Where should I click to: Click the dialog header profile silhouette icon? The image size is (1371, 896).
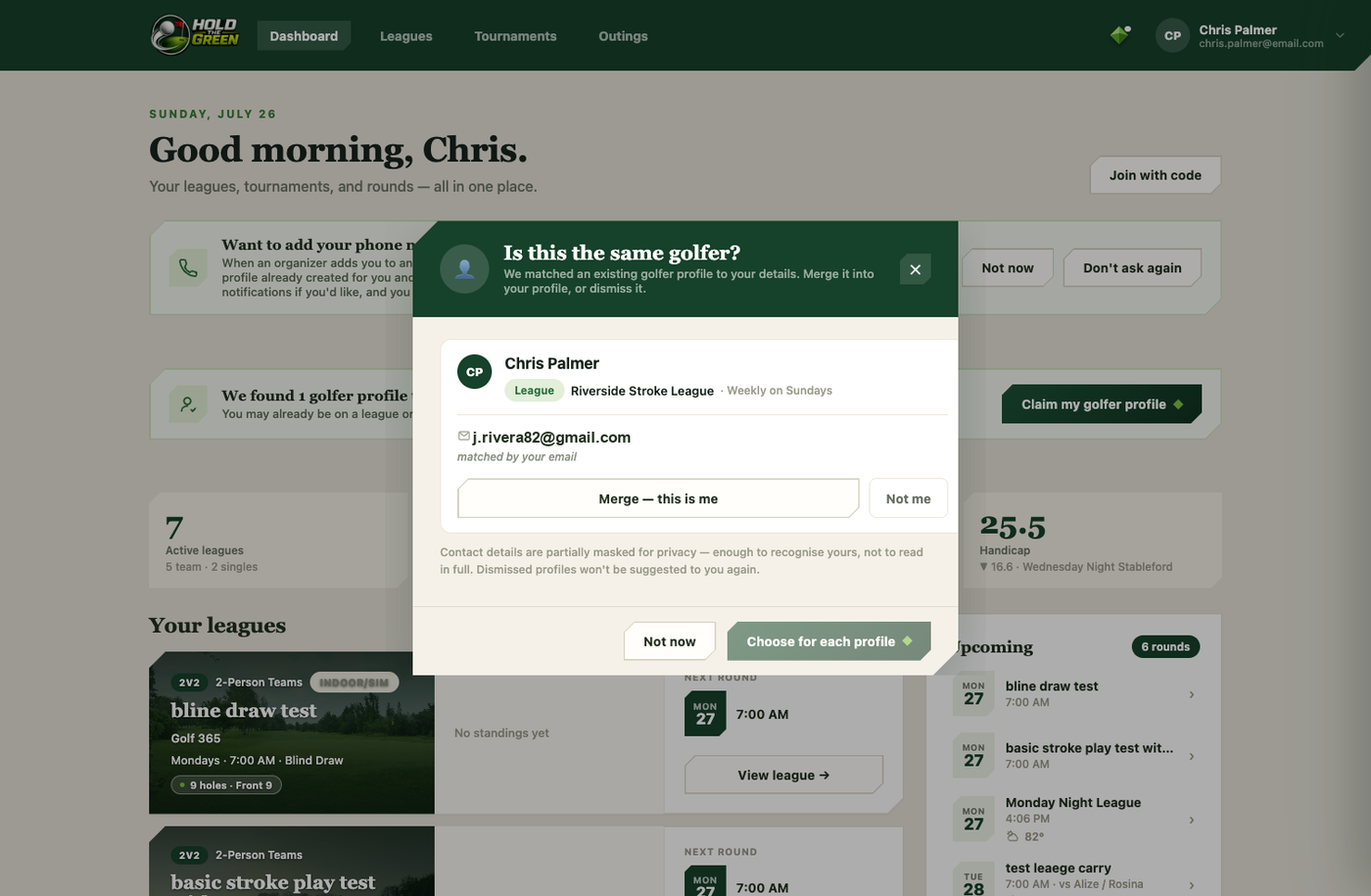[x=465, y=268]
